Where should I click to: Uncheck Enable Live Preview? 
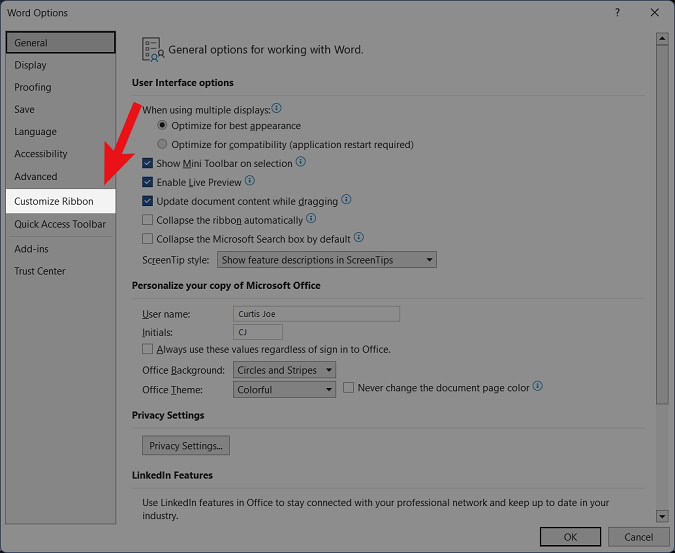coord(148,182)
